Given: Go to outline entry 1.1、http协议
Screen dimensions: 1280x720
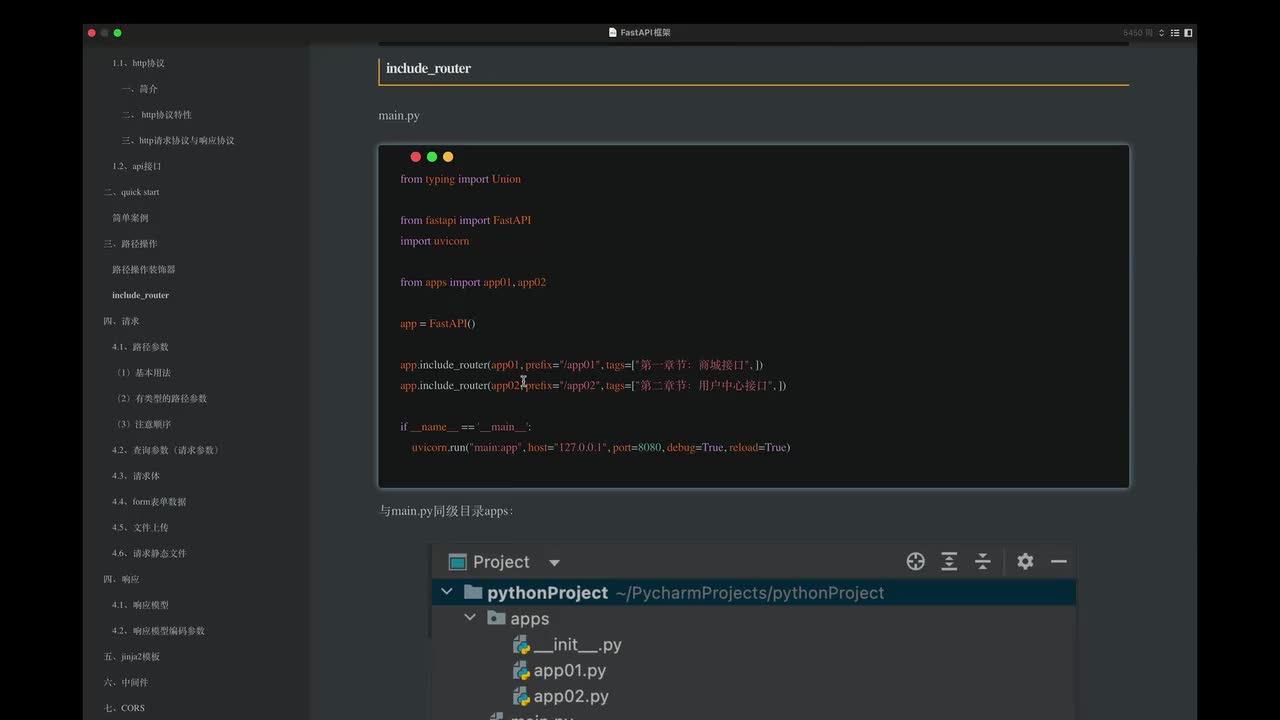Looking at the screenshot, I should pos(138,63).
